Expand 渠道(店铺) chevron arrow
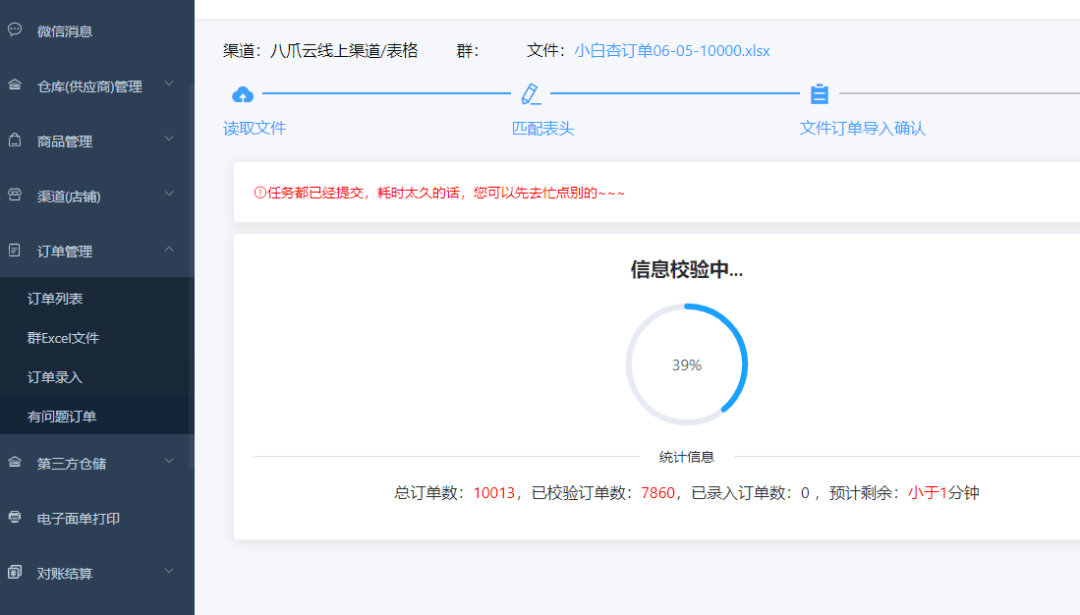The image size is (1080, 615). click(x=169, y=194)
